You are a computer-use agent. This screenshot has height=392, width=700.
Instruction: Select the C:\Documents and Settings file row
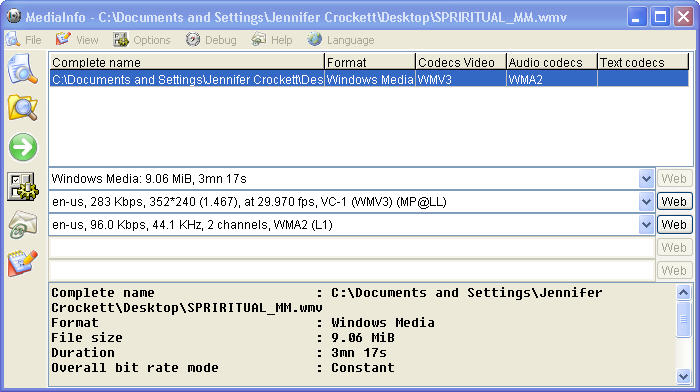pyautogui.click(x=369, y=79)
